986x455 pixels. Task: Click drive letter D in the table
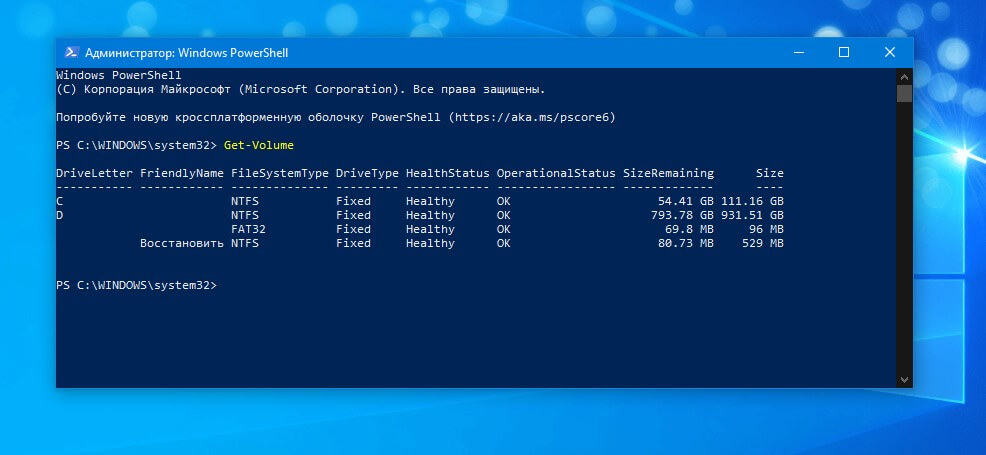tap(60, 215)
